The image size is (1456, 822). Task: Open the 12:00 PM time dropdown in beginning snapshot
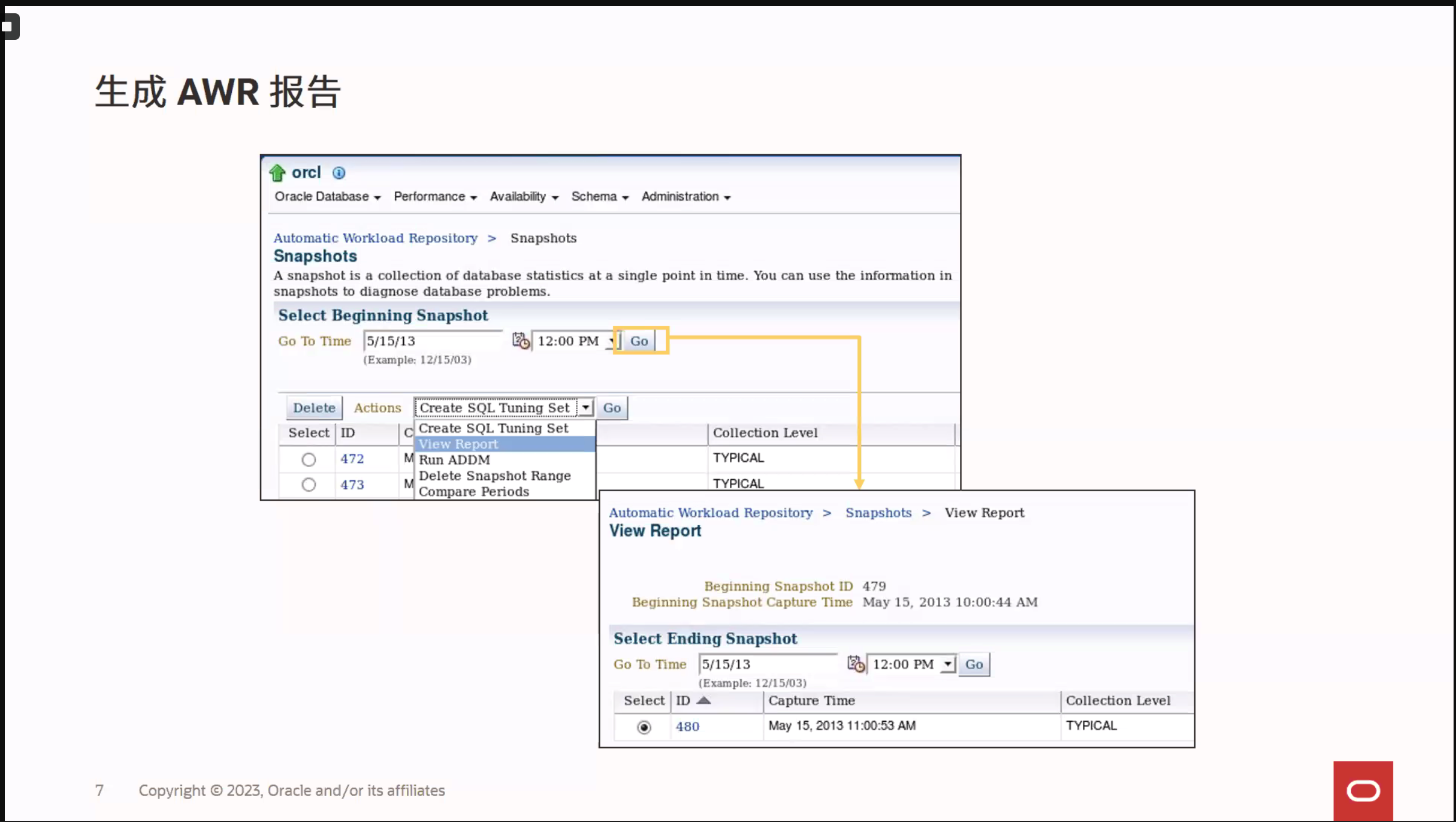tap(575, 341)
